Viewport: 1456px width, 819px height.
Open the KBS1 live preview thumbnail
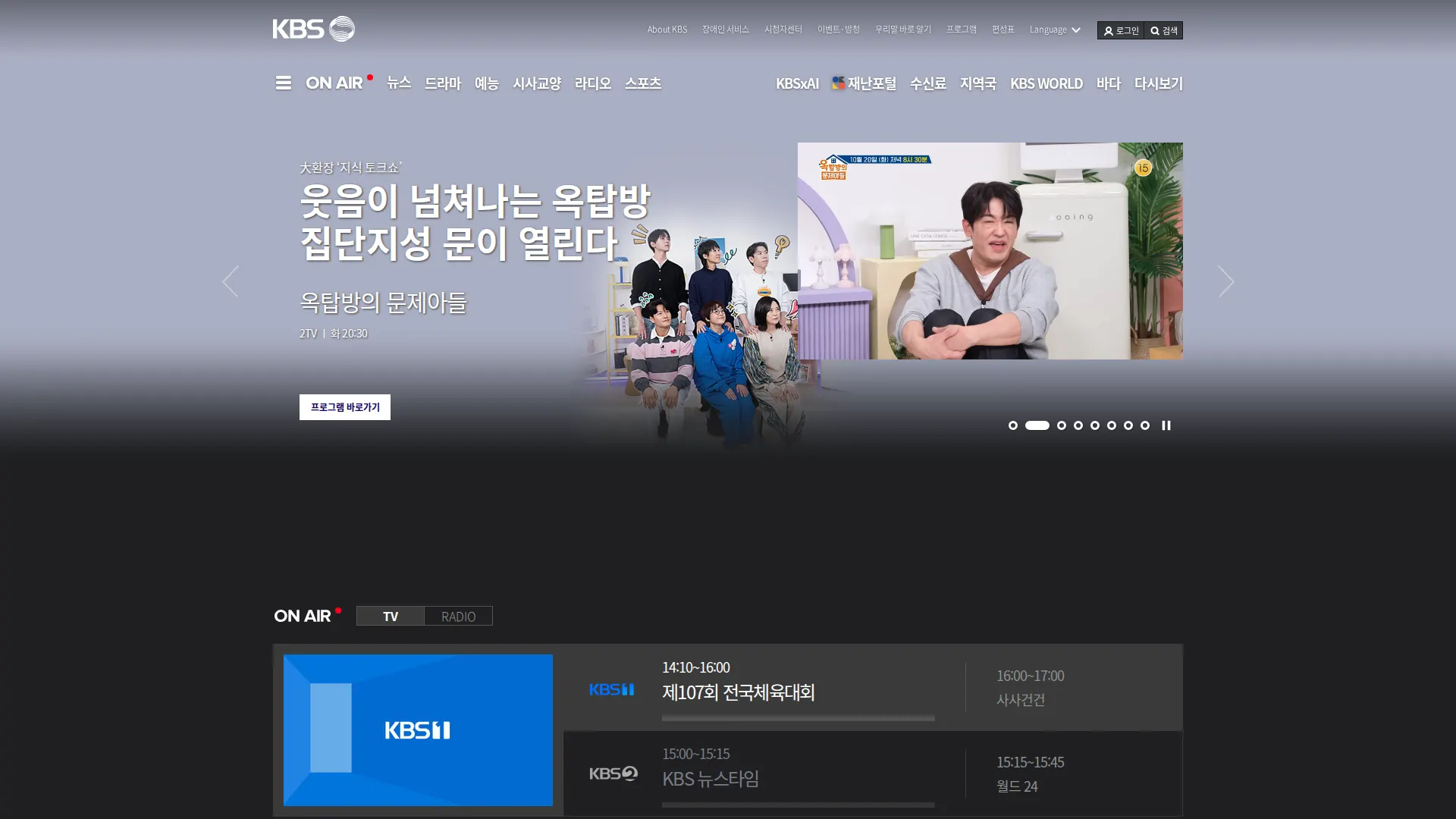point(418,730)
